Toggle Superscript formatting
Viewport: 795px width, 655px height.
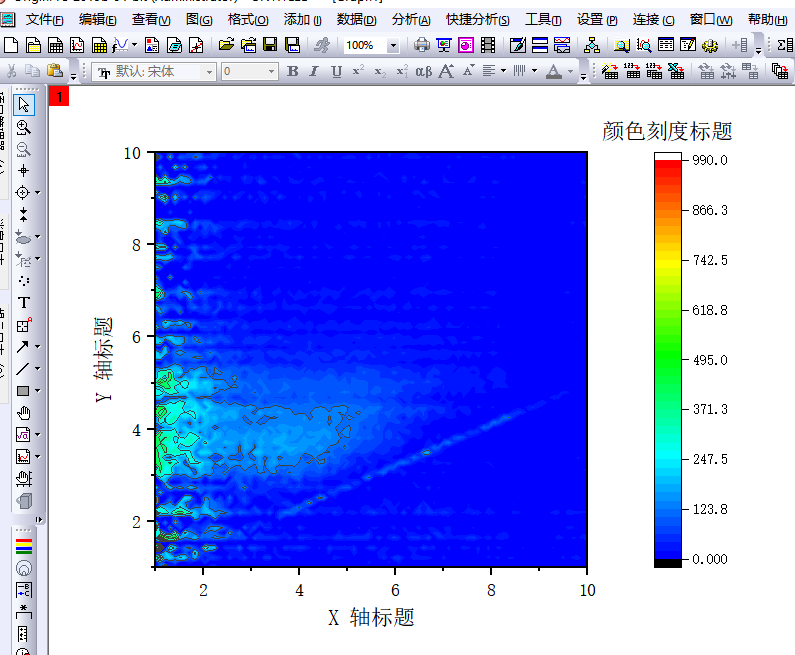click(x=358, y=71)
